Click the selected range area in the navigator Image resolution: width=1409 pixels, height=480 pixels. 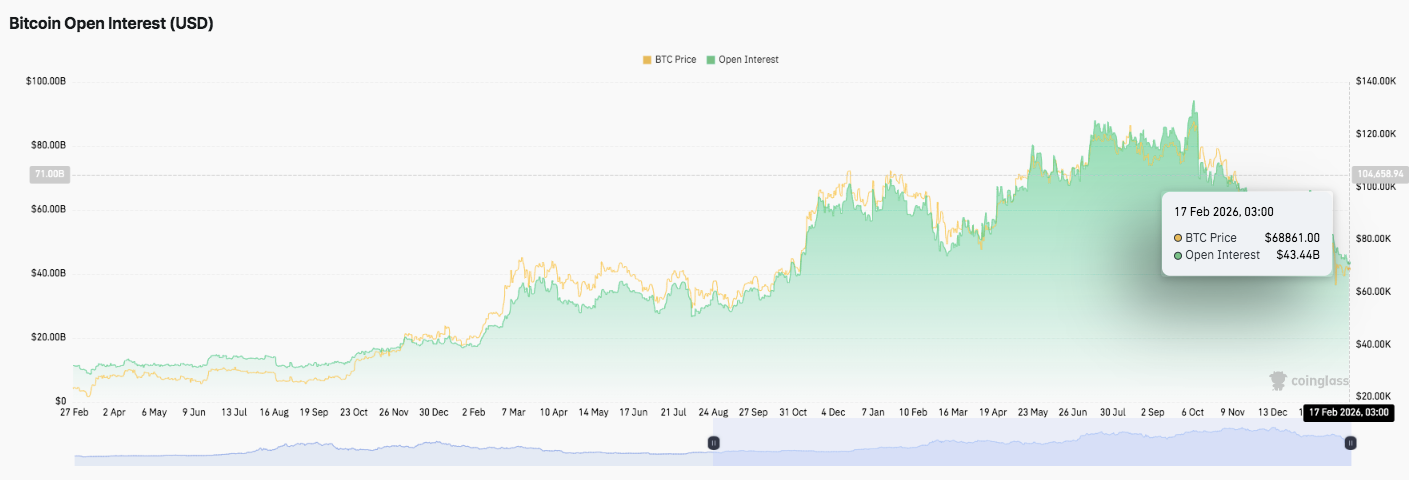point(1030,442)
